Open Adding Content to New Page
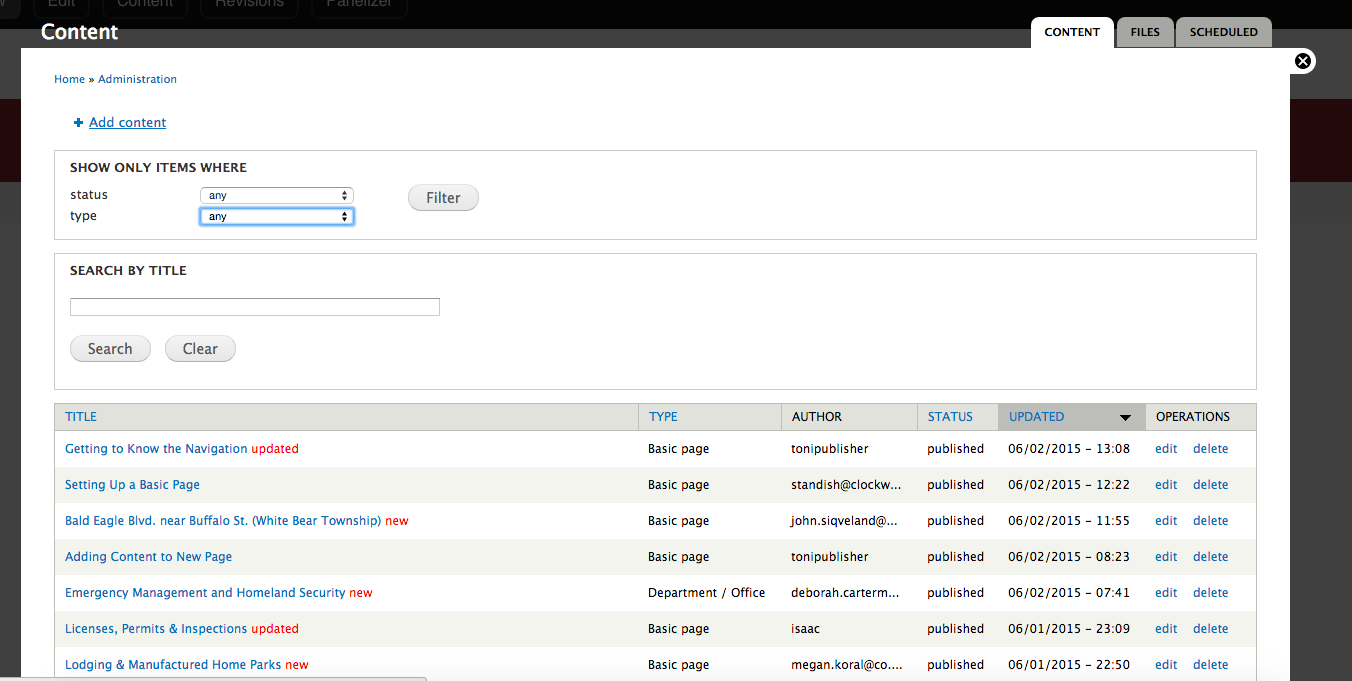 [x=148, y=557]
